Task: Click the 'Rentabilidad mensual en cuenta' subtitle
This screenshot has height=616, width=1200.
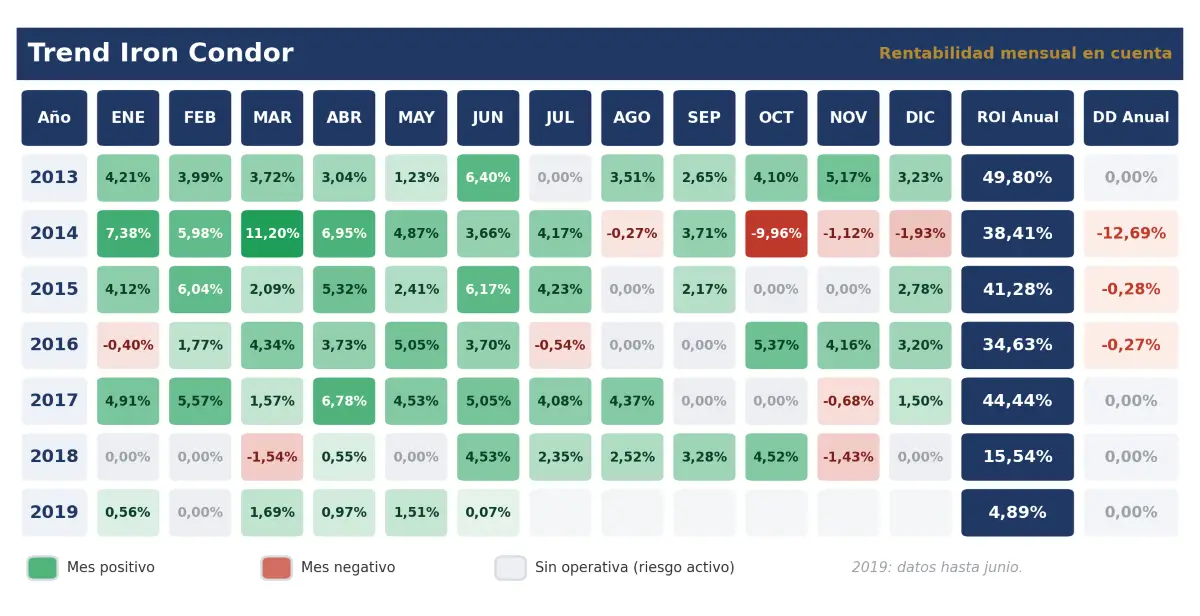Action: click(1025, 54)
